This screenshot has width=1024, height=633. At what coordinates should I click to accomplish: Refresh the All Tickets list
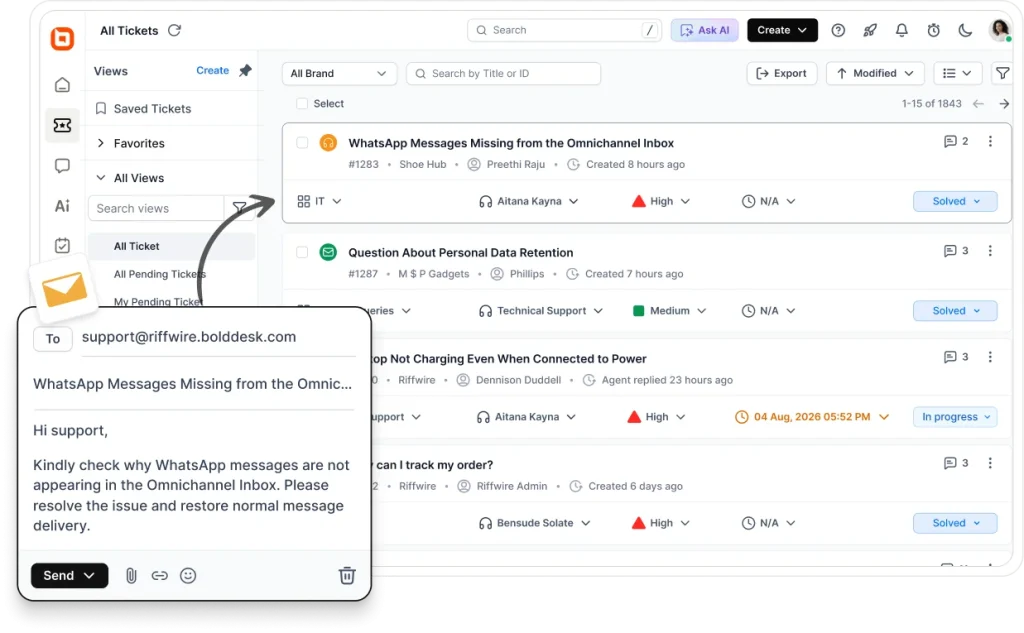174,30
